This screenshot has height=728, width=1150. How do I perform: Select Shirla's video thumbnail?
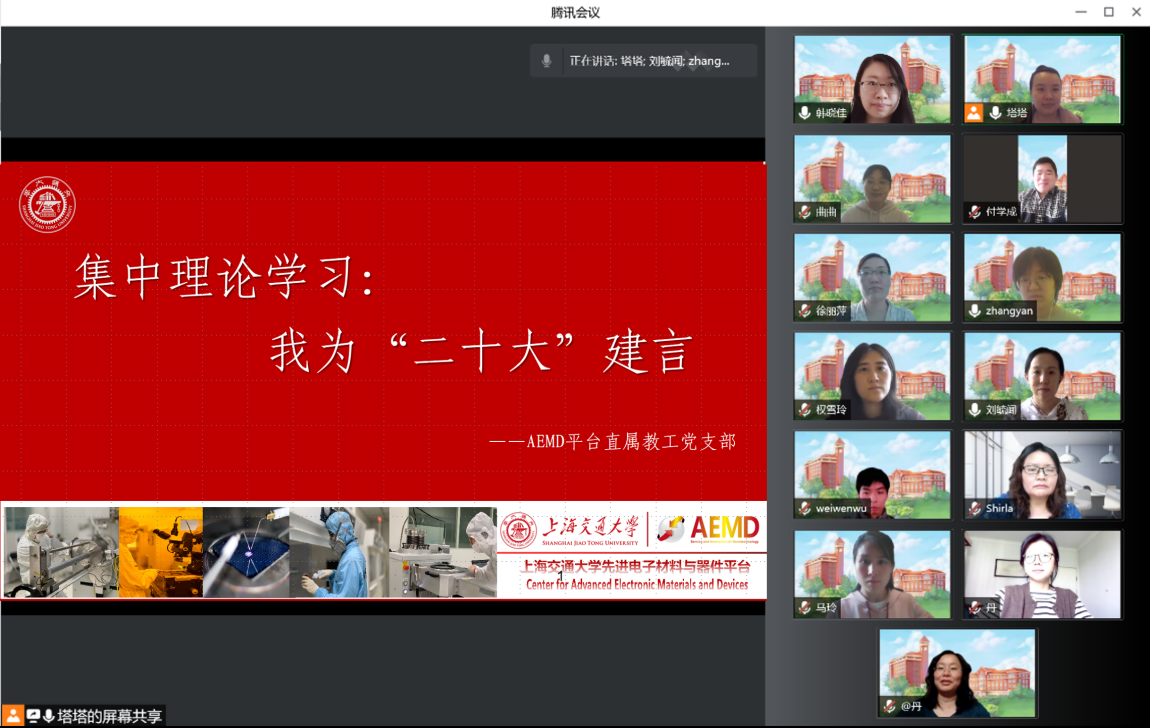click(1042, 476)
